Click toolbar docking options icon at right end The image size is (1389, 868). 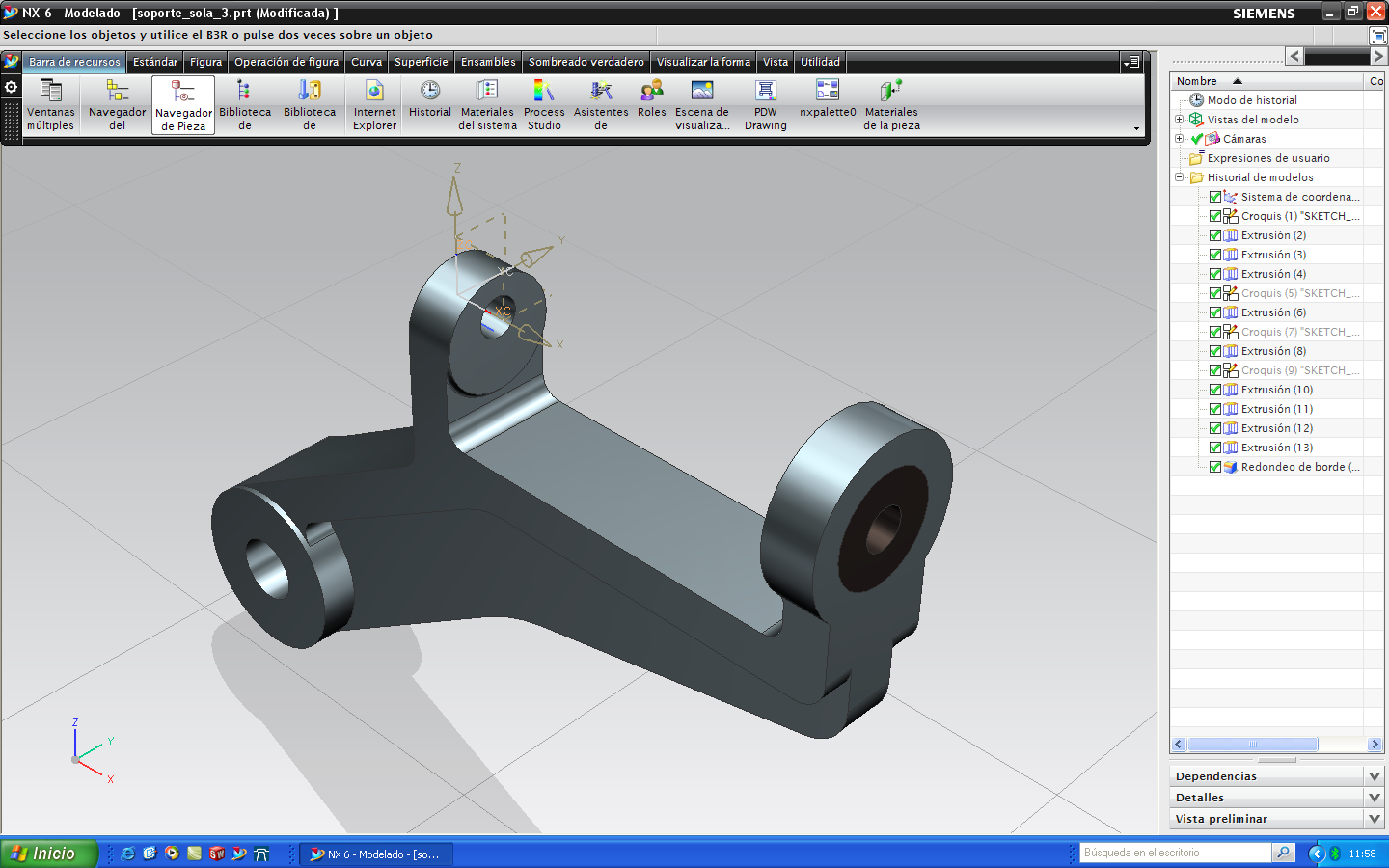click(1132, 62)
